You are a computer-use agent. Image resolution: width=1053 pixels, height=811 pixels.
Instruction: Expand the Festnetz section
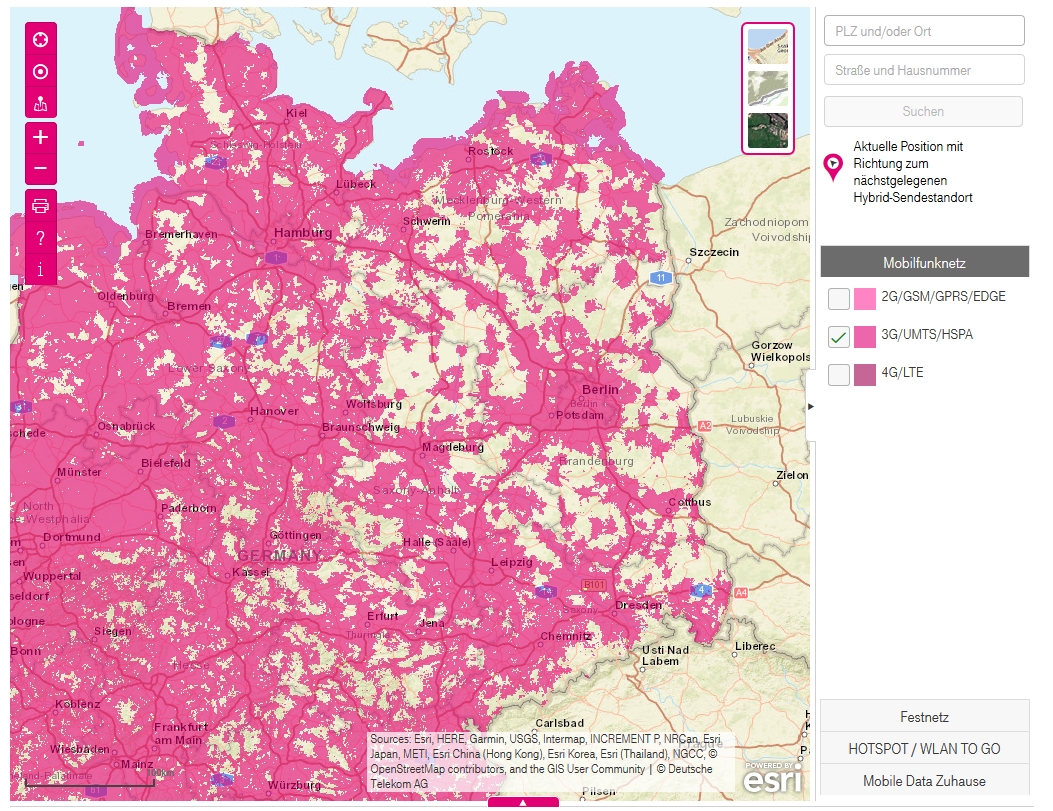tap(924, 717)
